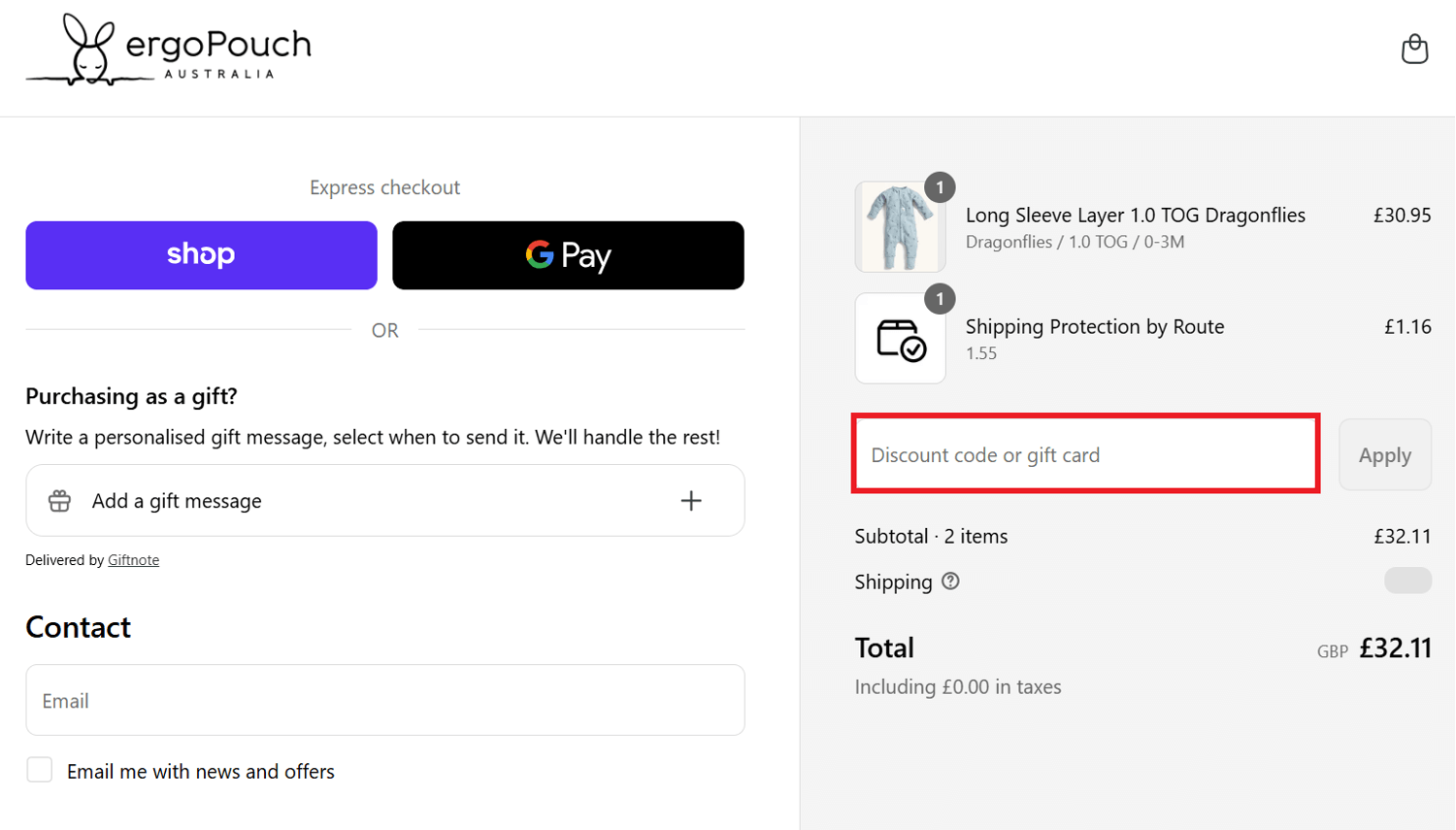Viewport: 1456px width, 830px height.
Task: Open the Giftnote link
Action: 133,560
